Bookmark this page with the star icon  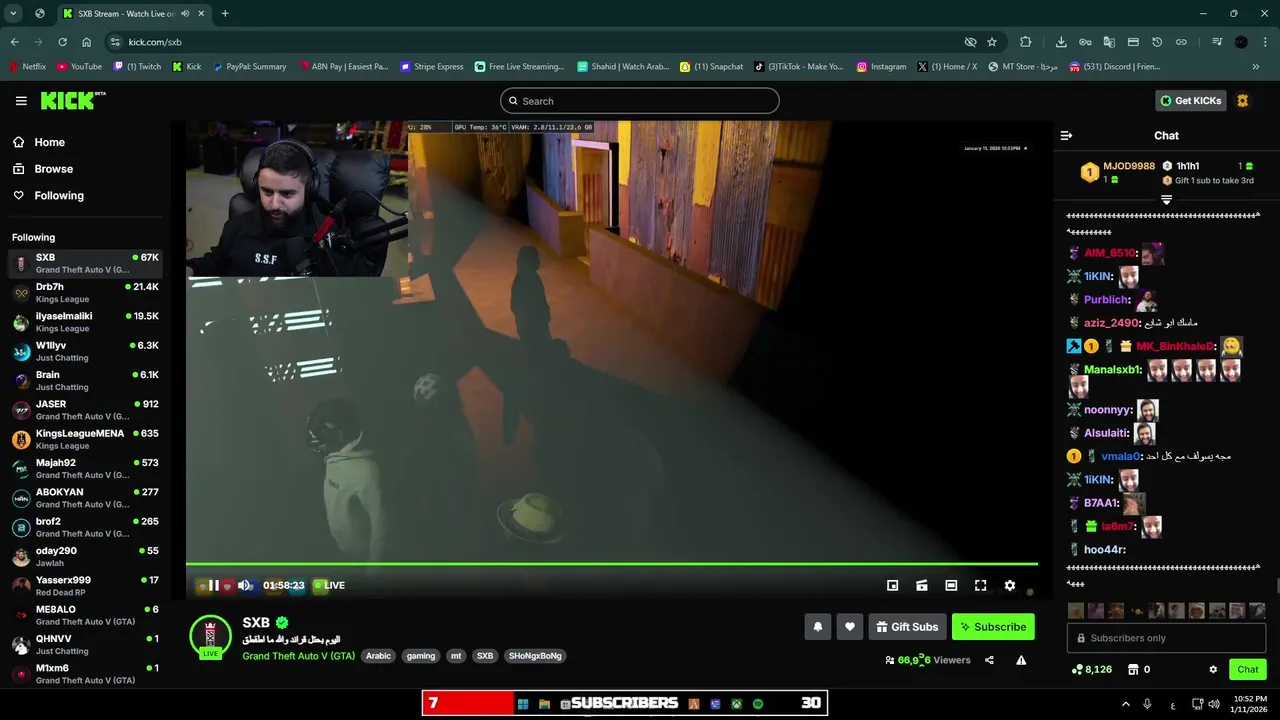tap(992, 42)
